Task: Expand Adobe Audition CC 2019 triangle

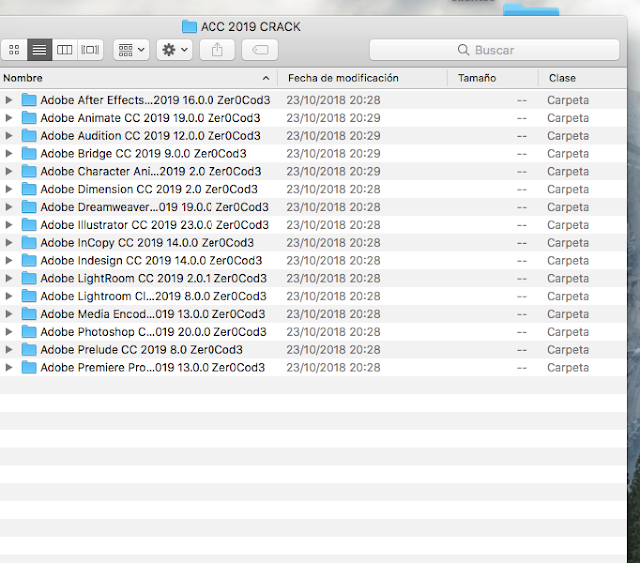Action: pos(9,136)
